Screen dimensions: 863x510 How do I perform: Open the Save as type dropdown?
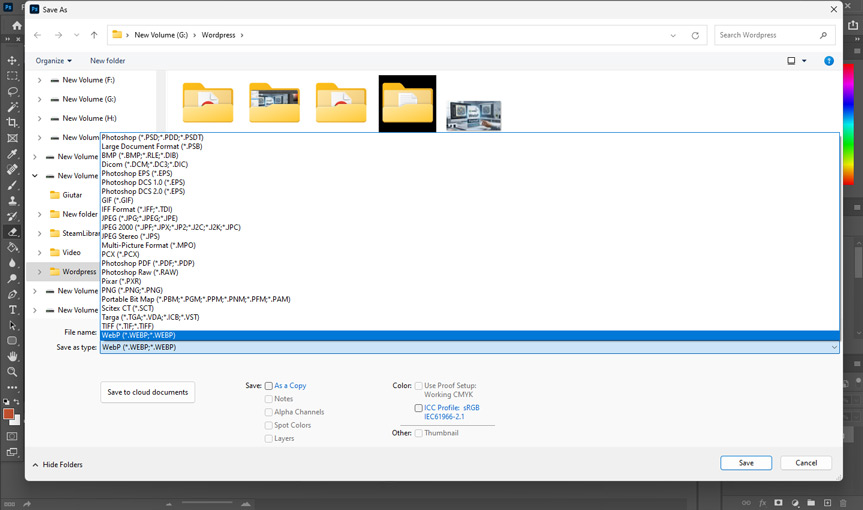point(469,347)
